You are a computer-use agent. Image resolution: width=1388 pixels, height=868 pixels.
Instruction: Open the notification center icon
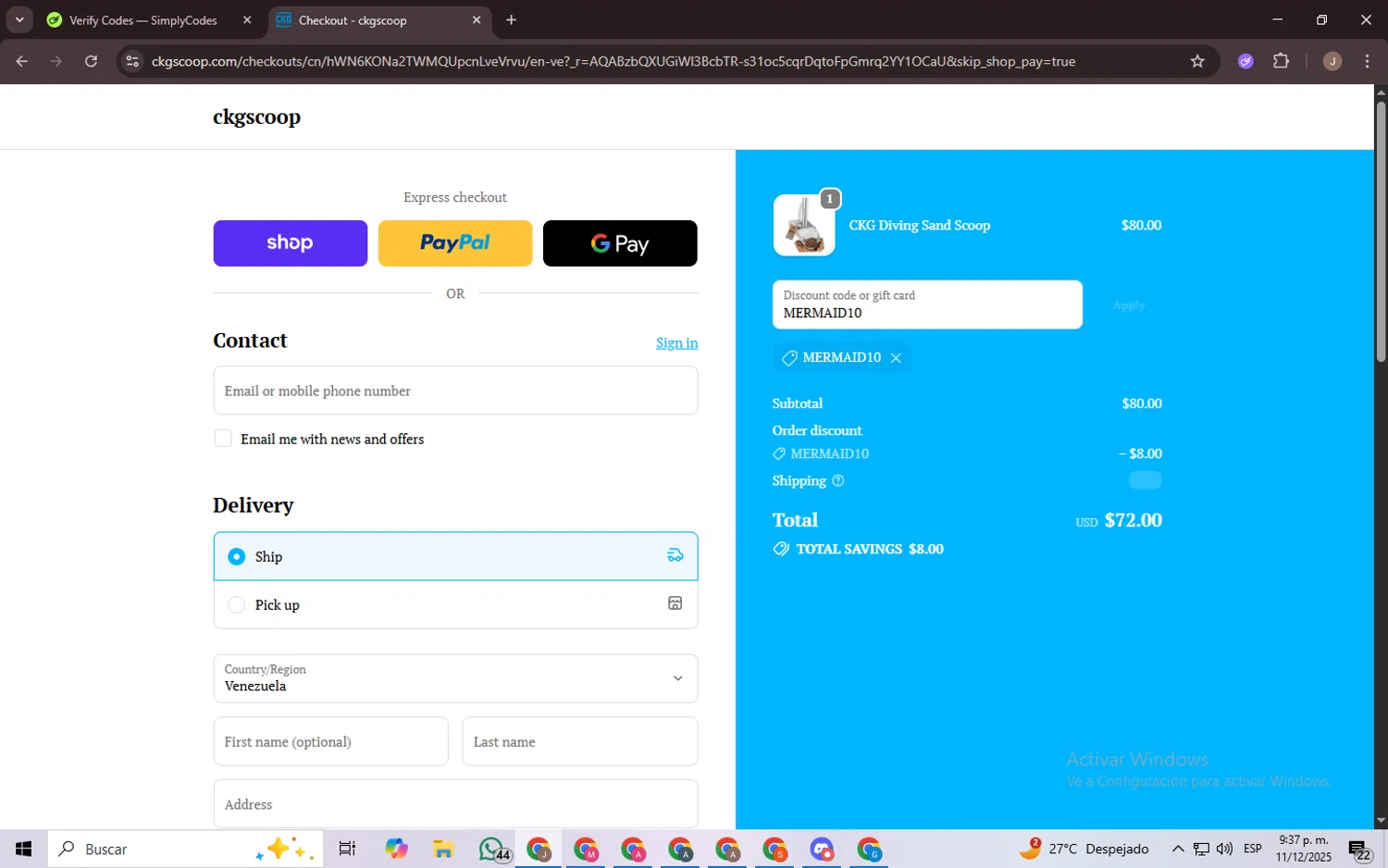point(1359,849)
